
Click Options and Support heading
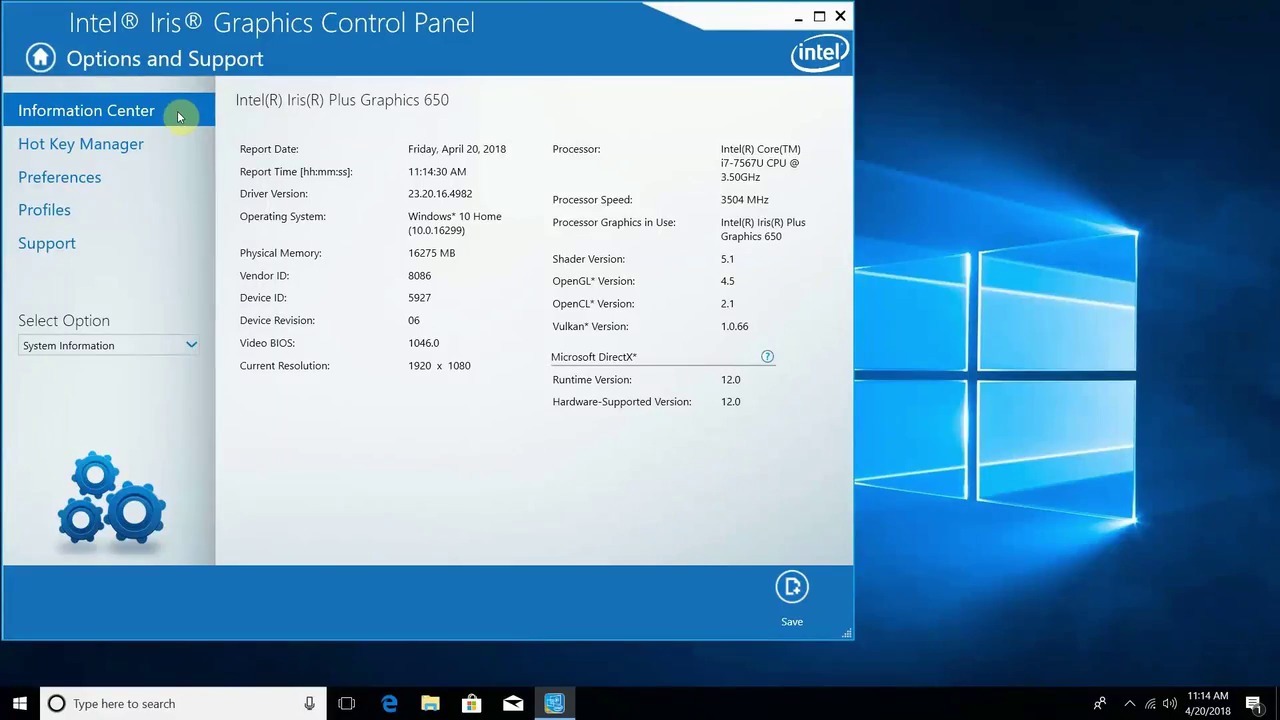165,59
